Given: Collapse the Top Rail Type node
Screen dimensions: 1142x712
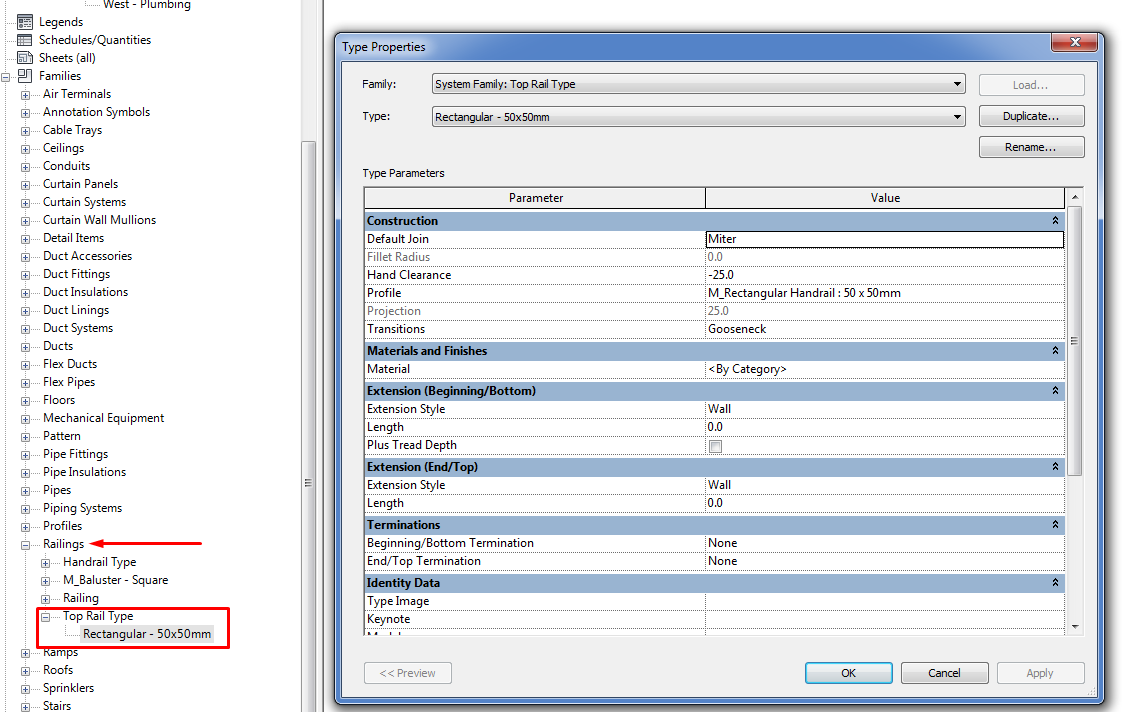Looking at the screenshot, I should (x=45, y=617).
